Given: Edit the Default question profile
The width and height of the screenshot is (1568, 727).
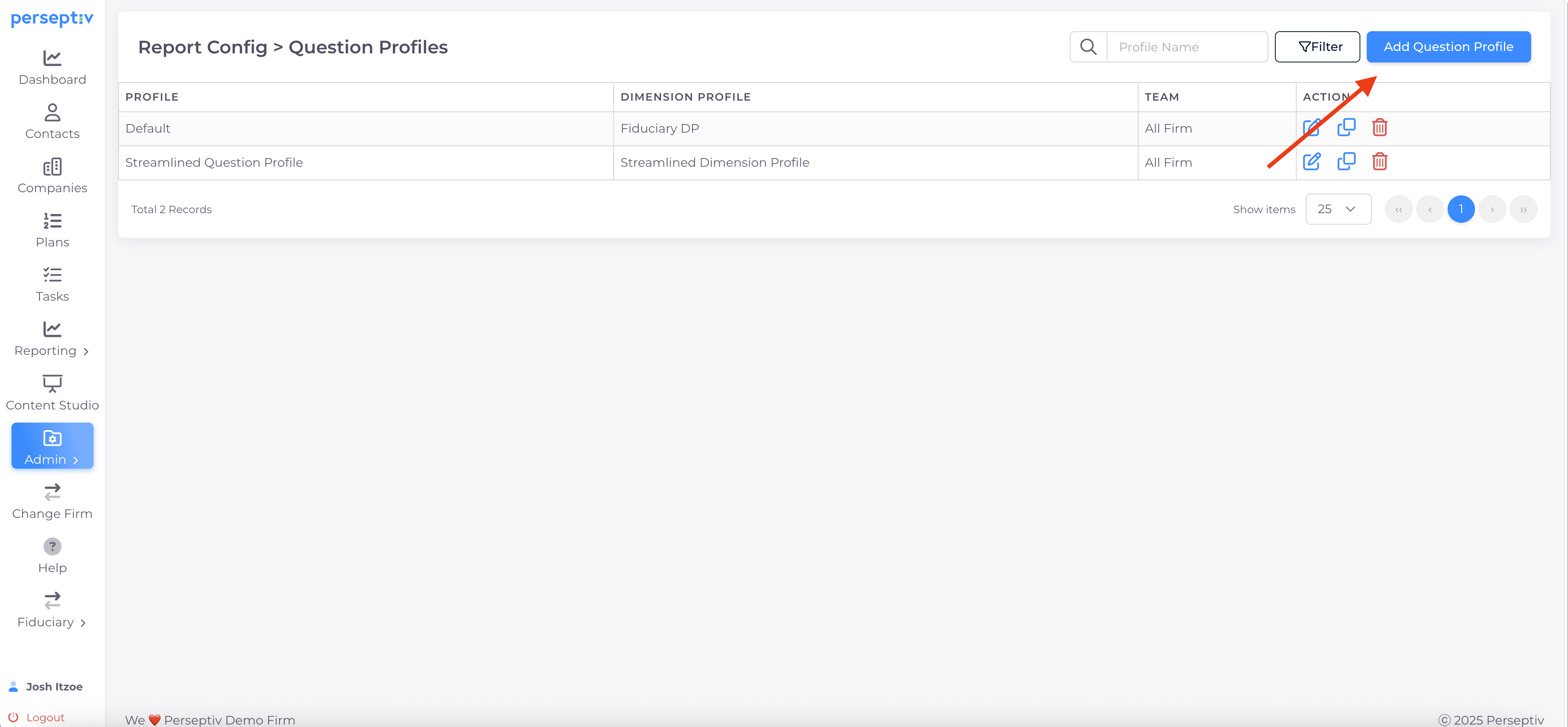Looking at the screenshot, I should (x=1311, y=128).
